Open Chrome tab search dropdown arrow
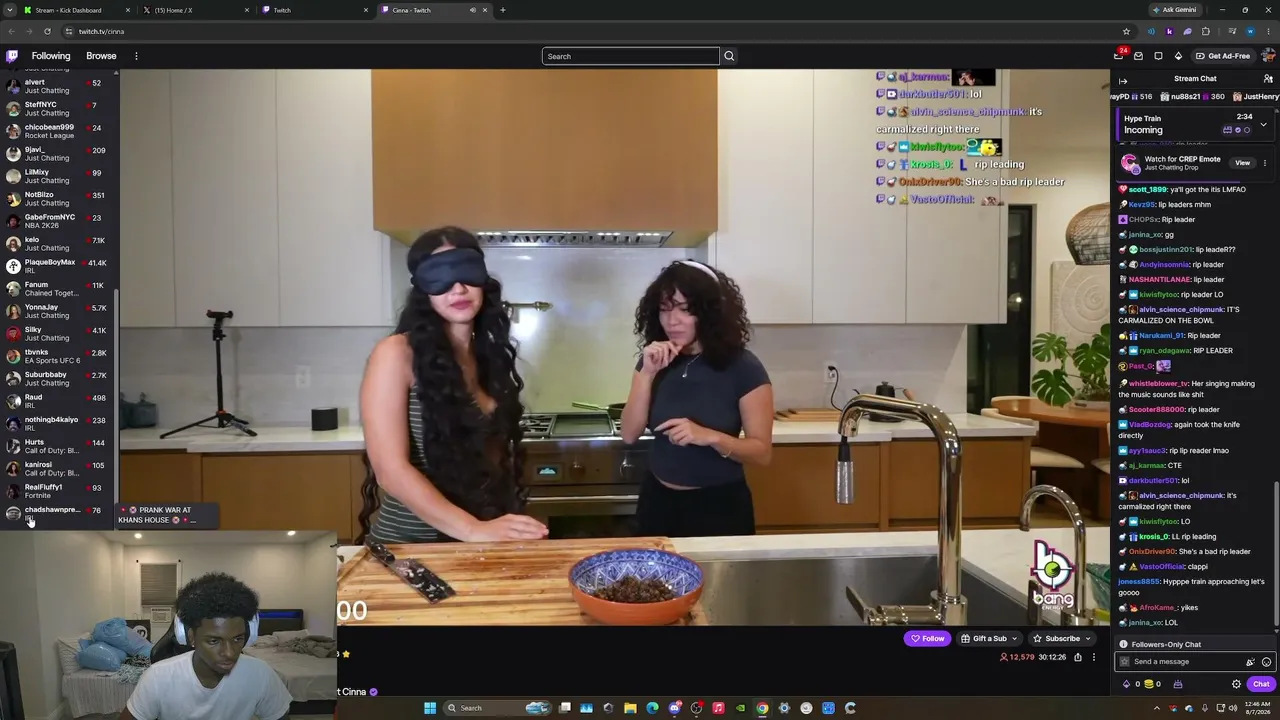 coord(12,10)
